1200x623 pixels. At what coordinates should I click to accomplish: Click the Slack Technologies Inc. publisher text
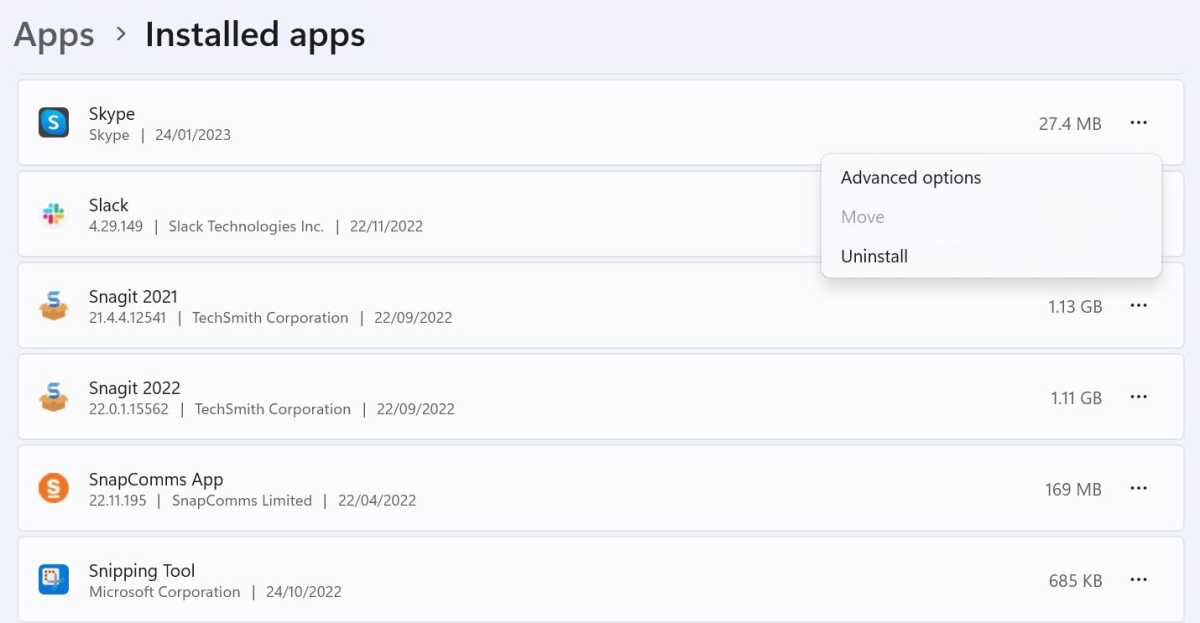[x=246, y=226]
